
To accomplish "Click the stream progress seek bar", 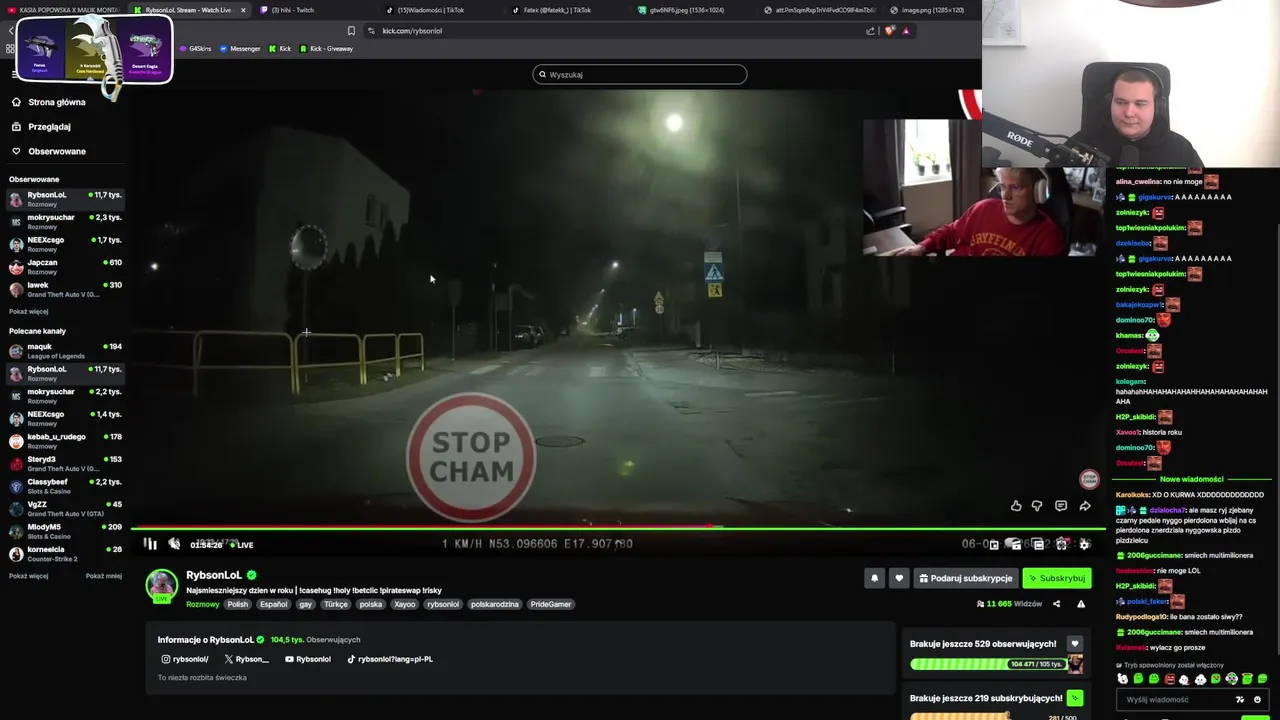I will (617, 527).
